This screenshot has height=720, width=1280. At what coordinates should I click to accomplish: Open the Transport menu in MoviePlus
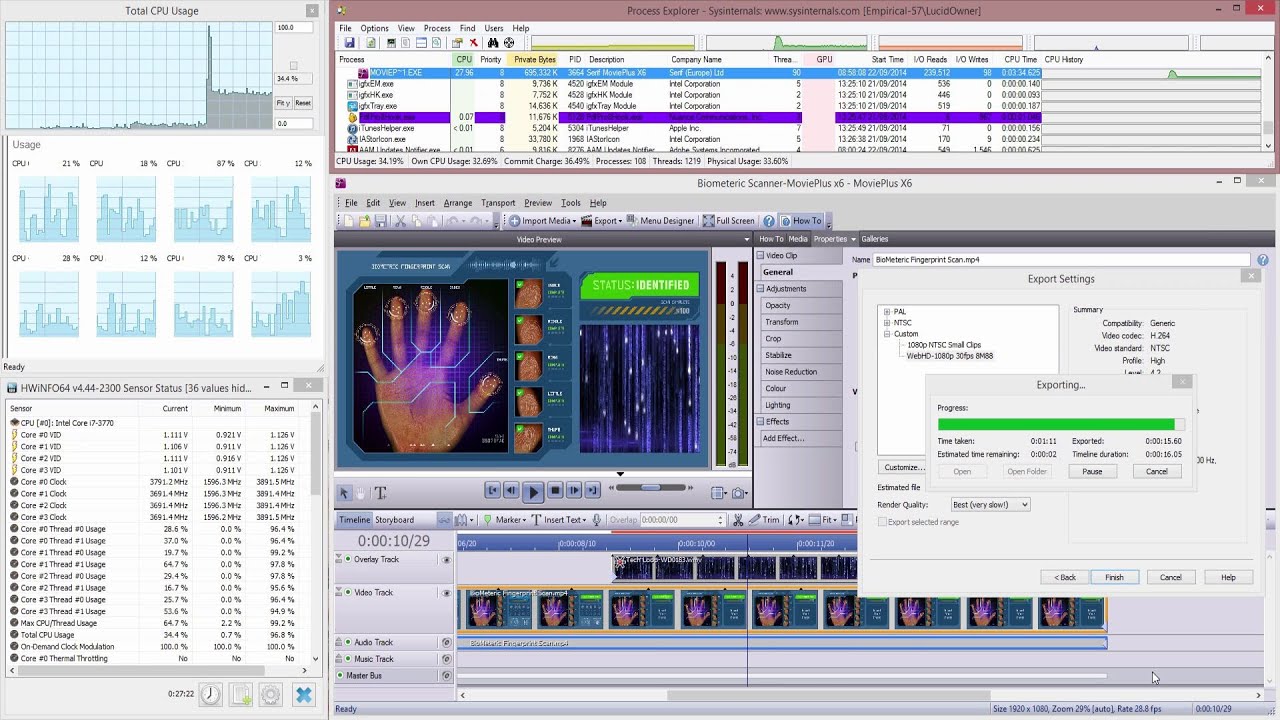click(498, 203)
